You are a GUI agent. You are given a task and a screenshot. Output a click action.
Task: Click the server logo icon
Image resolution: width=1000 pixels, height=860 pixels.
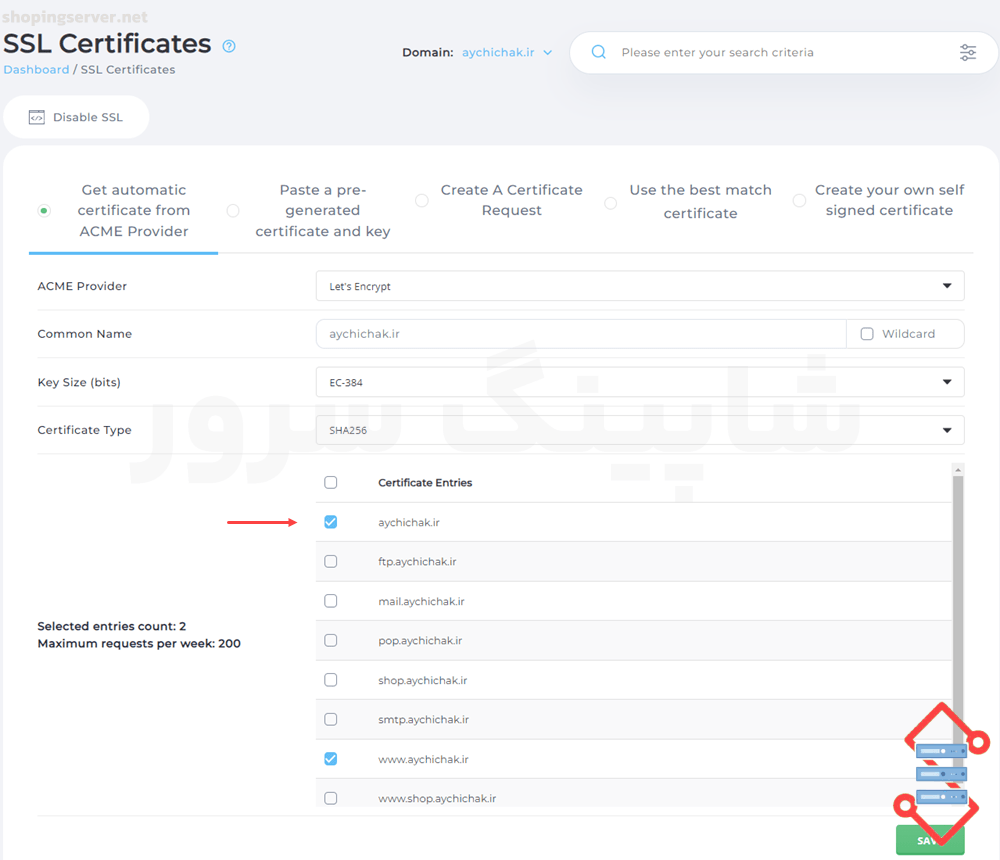(x=941, y=772)
